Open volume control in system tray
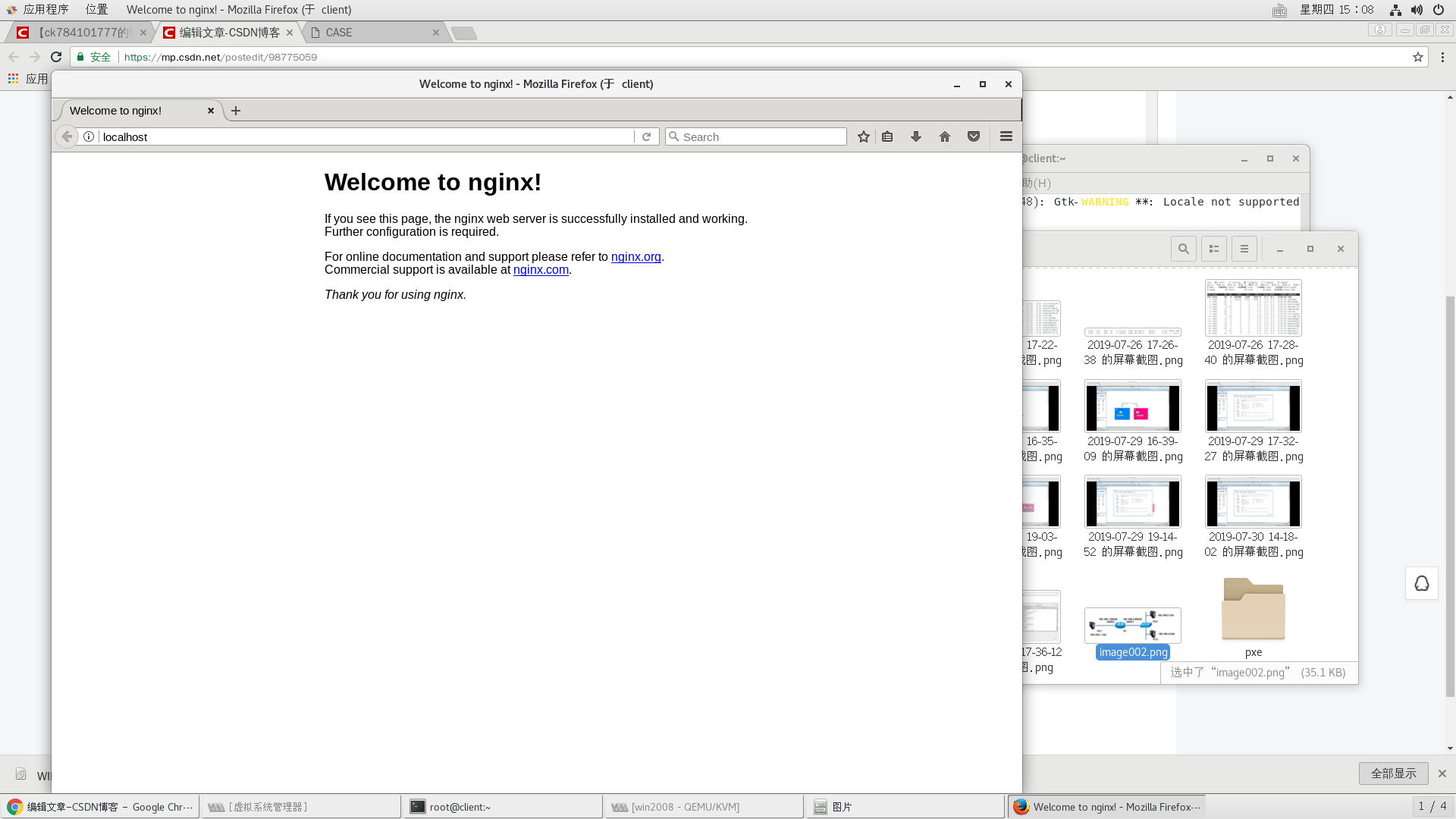Screen dimensions: 1456x819 [1417, 10]
